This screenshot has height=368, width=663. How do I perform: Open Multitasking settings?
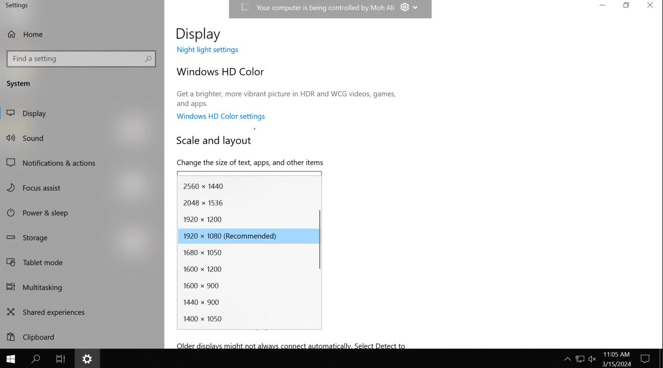pos(42,288)
